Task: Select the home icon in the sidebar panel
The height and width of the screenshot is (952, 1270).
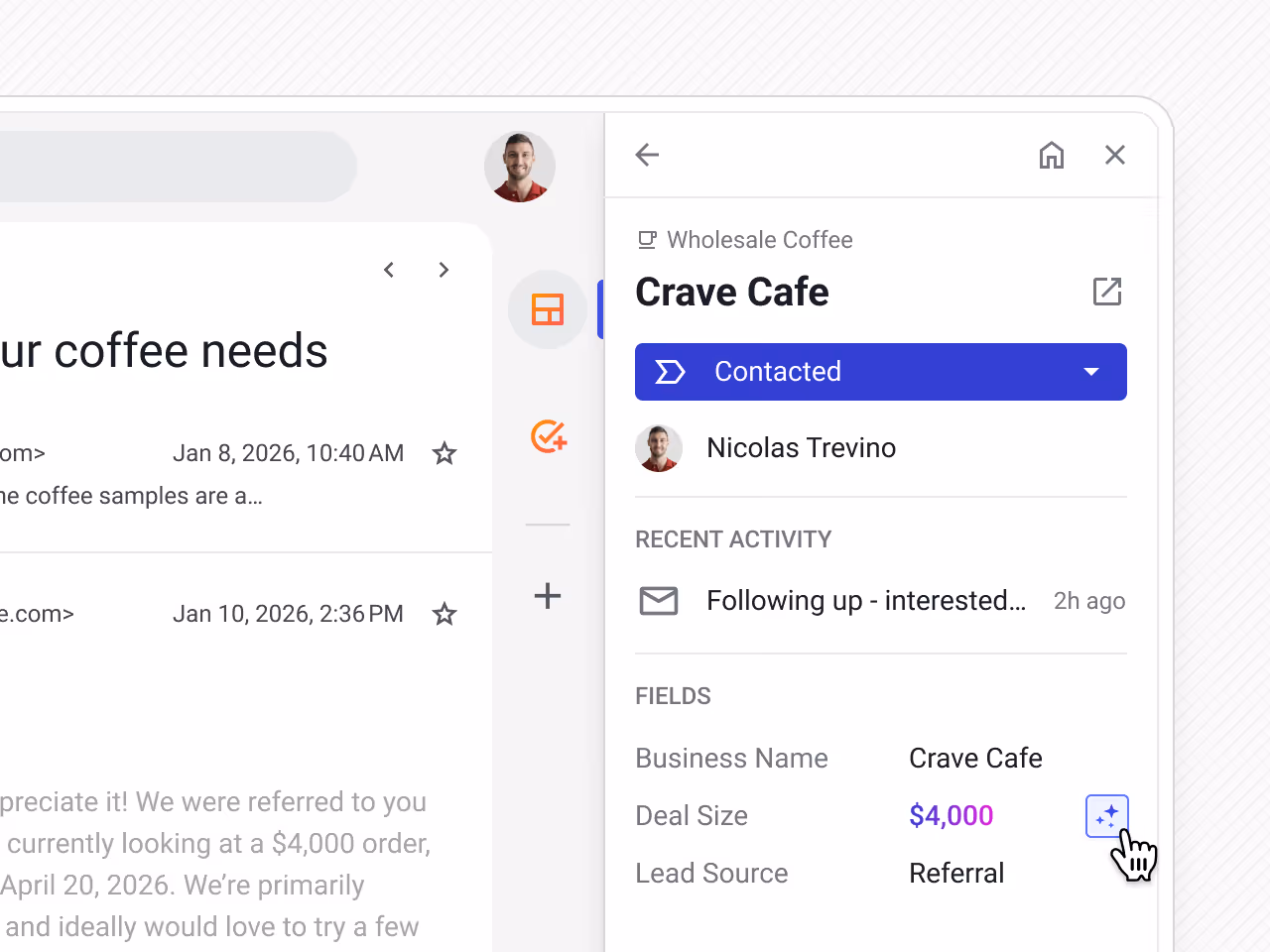Action: click(x=1052, y=155)
